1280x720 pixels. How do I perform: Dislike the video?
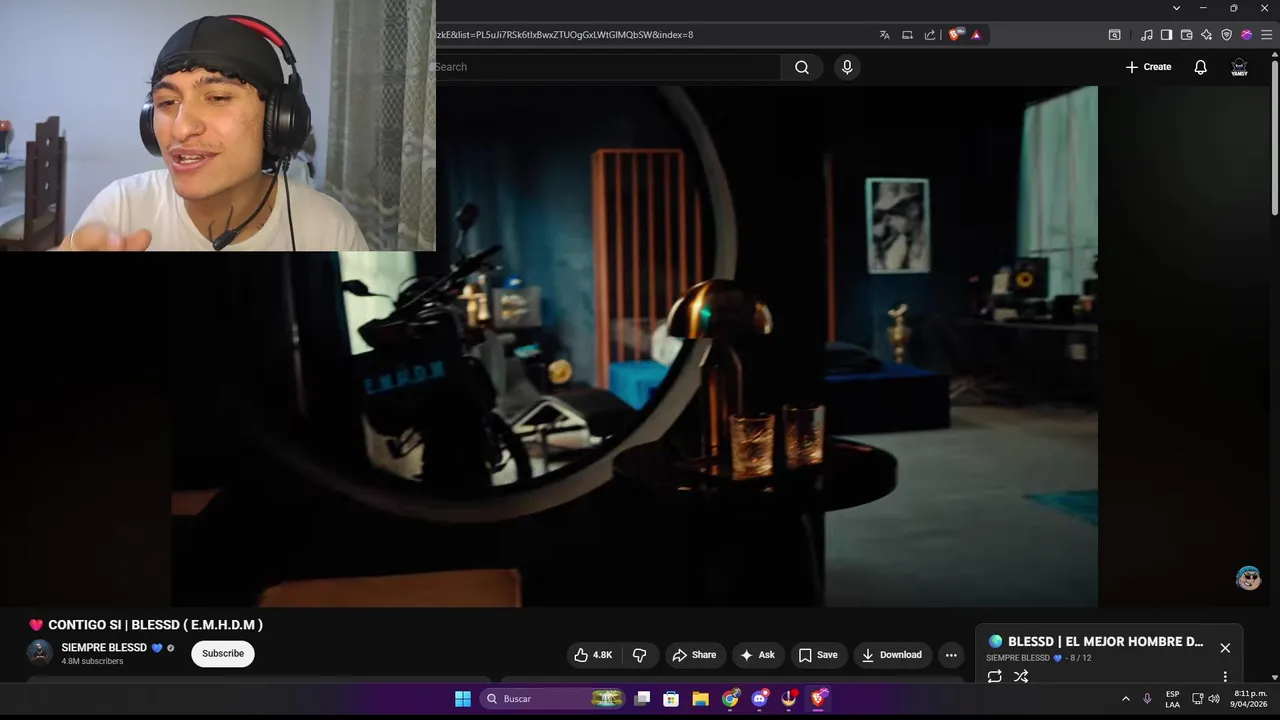(x=639, y=655)
